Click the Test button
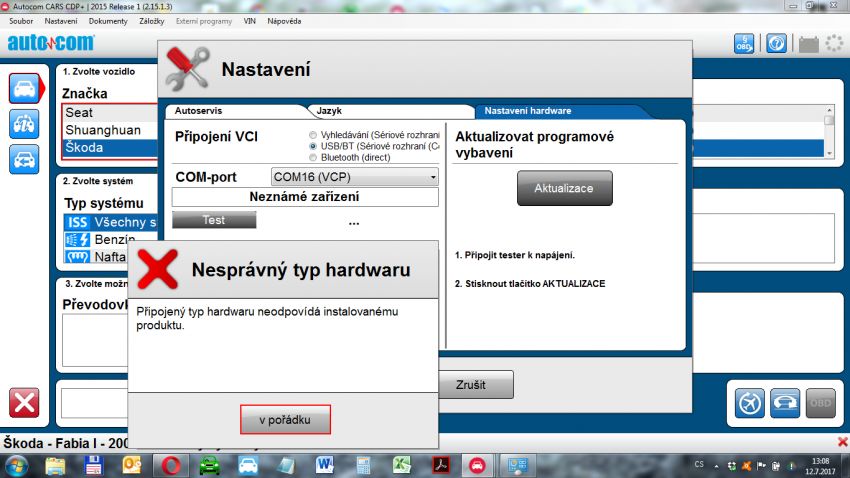 214,220
